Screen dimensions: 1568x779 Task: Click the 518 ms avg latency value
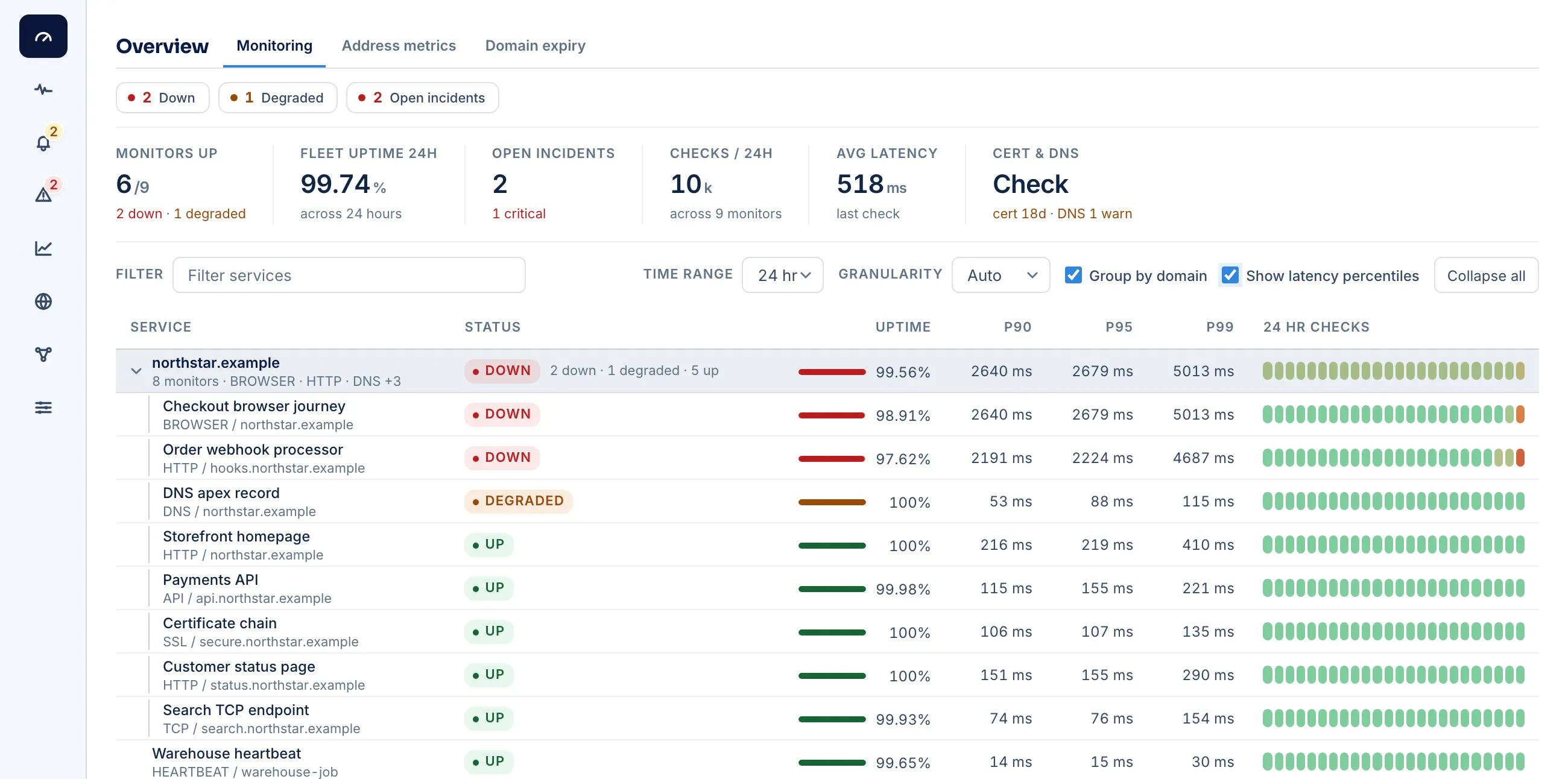(x=871, y=184)
